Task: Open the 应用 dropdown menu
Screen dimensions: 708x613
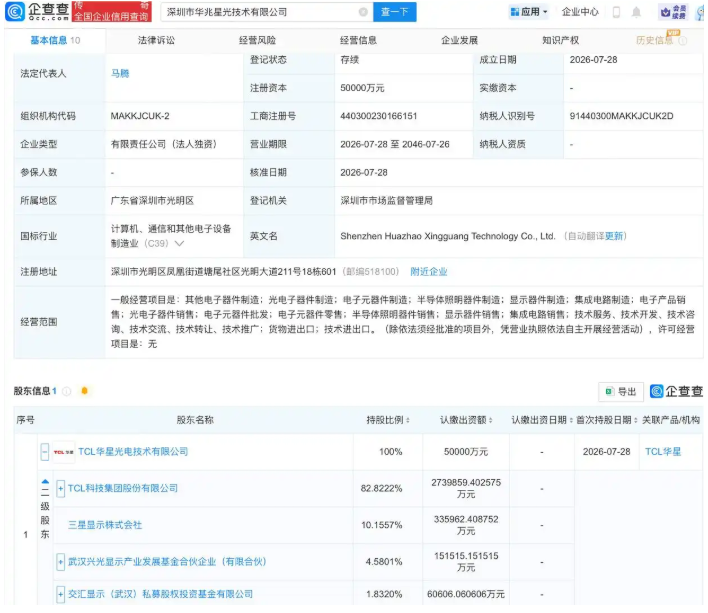Action: point(529,12)
